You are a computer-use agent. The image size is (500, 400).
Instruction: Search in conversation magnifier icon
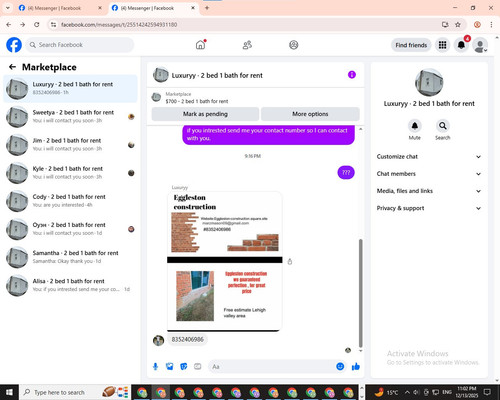(443, 126)
